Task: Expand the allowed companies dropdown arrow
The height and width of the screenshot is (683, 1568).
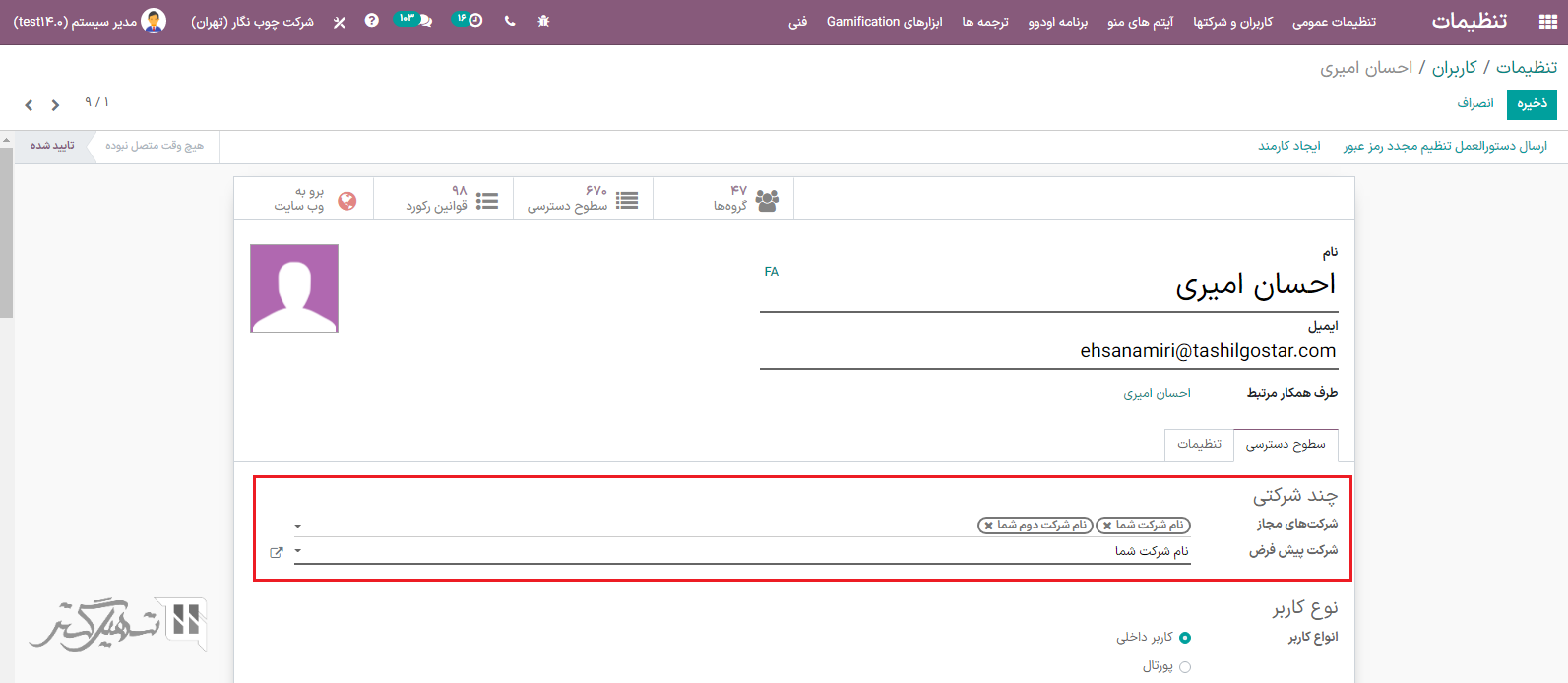Action: coord(298,527)
